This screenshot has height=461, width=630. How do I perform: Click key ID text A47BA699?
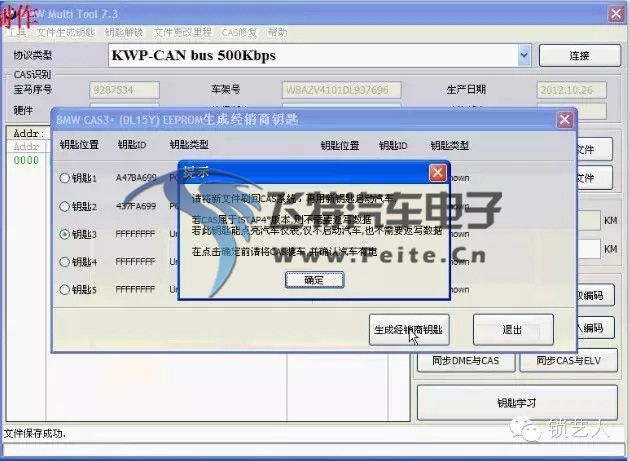136,178
